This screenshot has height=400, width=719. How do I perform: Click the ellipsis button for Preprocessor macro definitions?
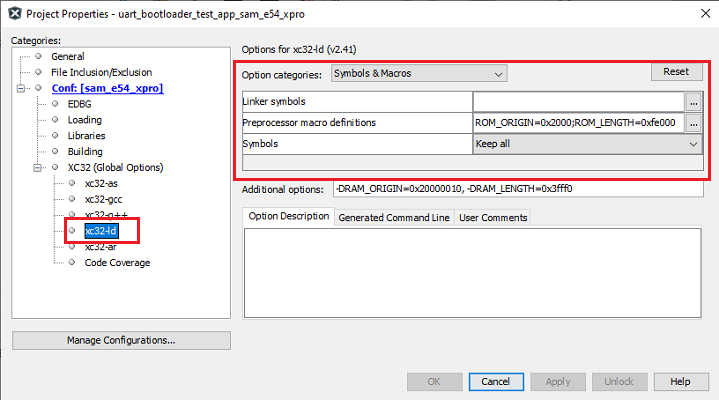click(694, 122)
